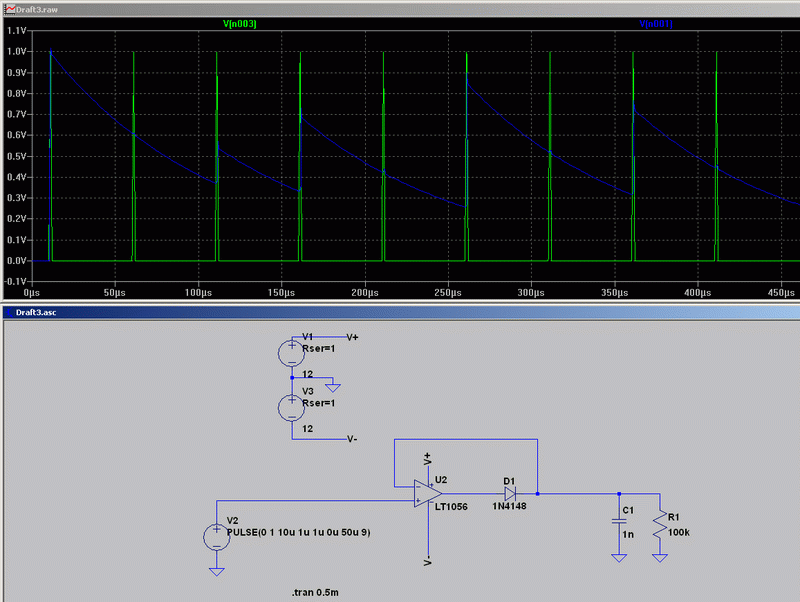Screen dimensions: 800x602
Task: Click the D1 reference designator
Action: tap(509, 481)
